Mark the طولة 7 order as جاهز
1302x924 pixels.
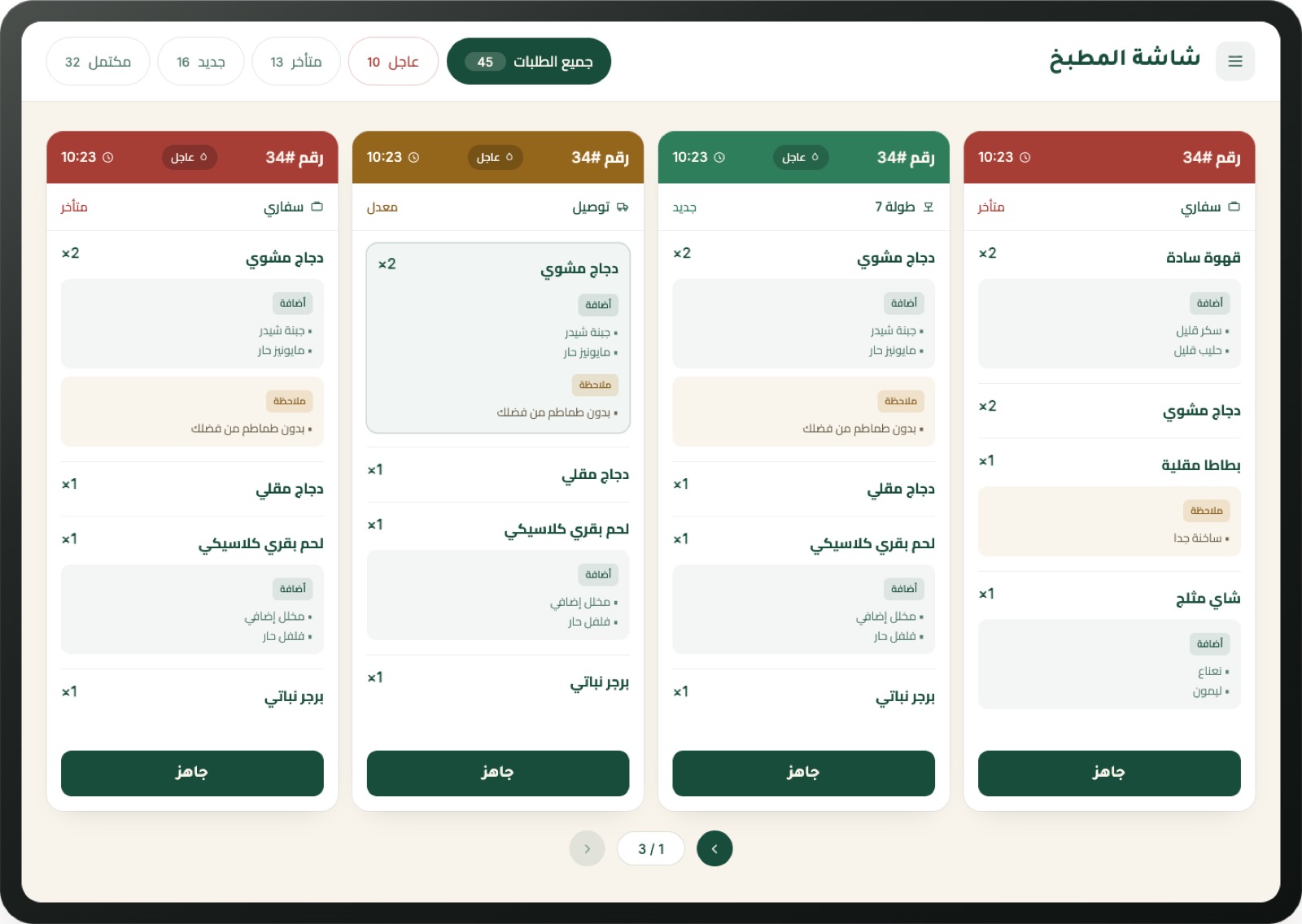(x=803, y=773)
